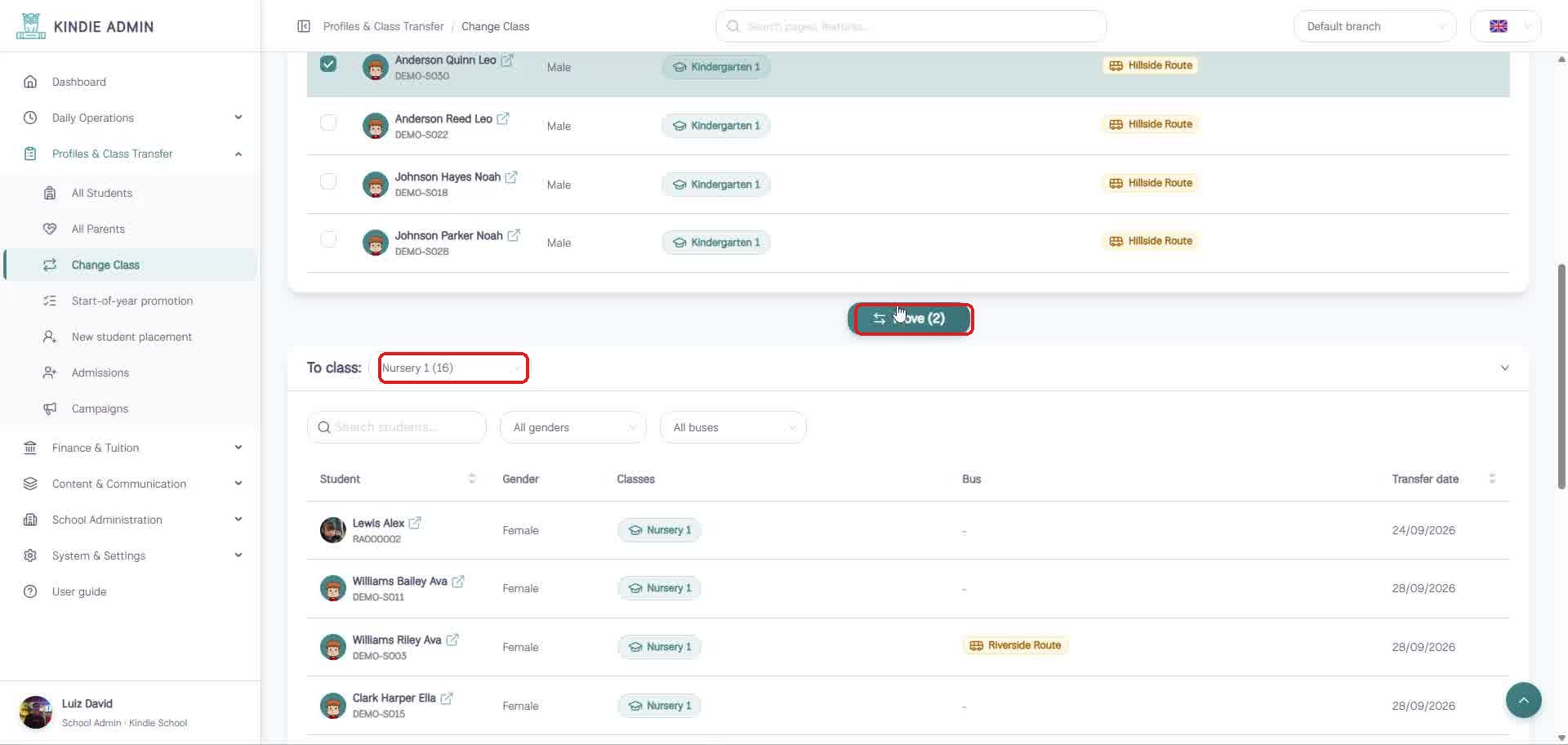1568x745 pixels.
Task: Select the 24/09/2026 transfer date cell
Action: pyautogui.click(x=1423, y=530)
